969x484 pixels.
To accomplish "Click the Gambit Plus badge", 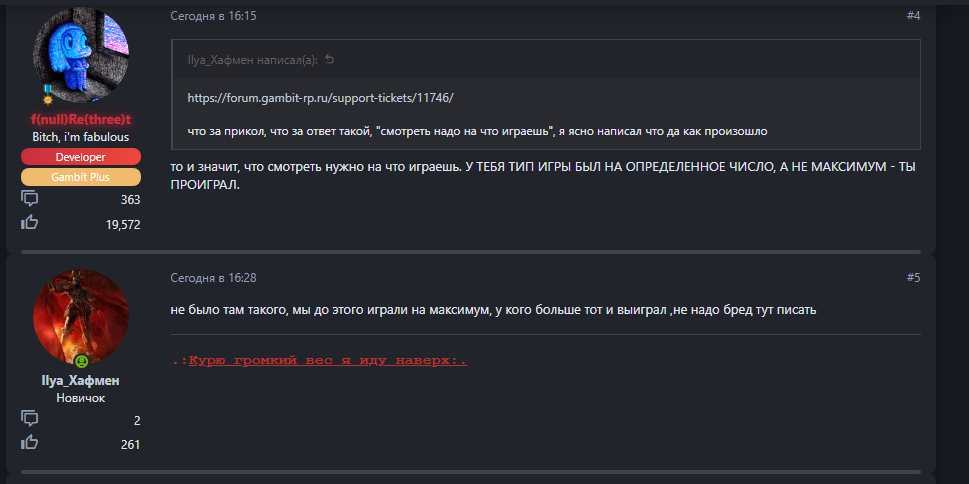I will [x=82, y=177].
